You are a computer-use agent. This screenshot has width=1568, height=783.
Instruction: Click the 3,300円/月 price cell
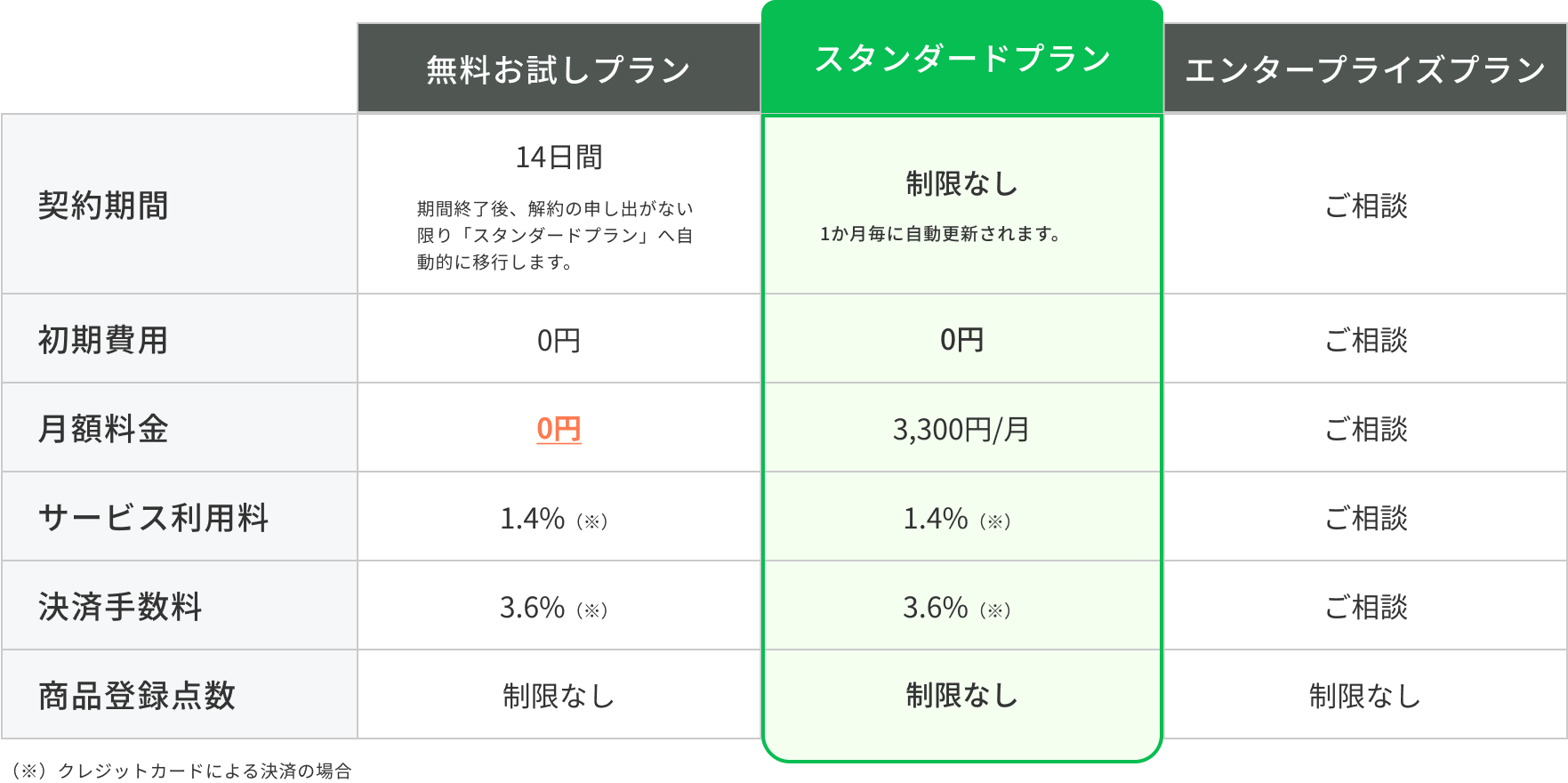tap(961, 430)
